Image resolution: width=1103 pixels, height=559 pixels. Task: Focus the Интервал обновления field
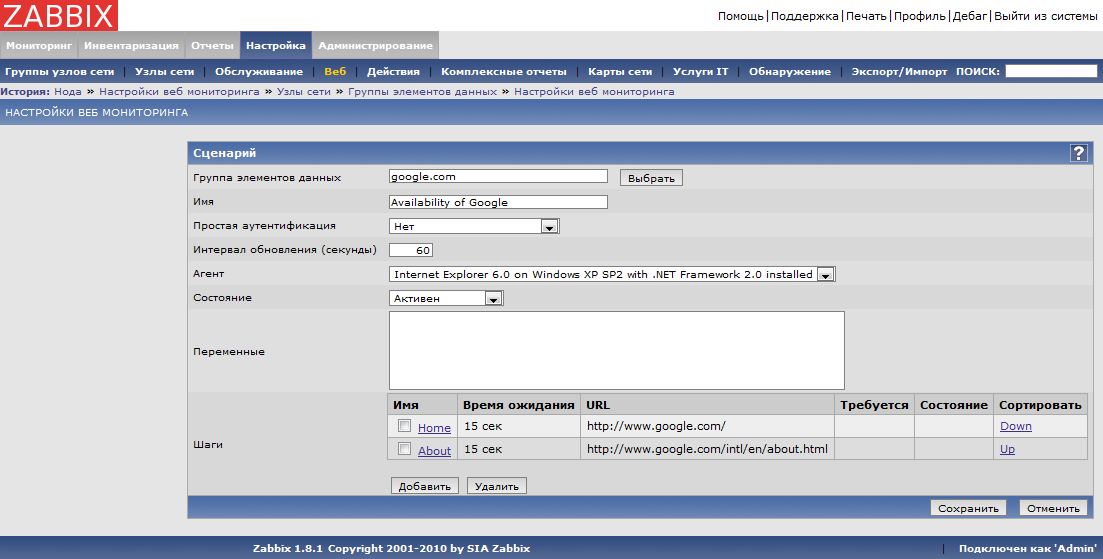coord(411,250)
